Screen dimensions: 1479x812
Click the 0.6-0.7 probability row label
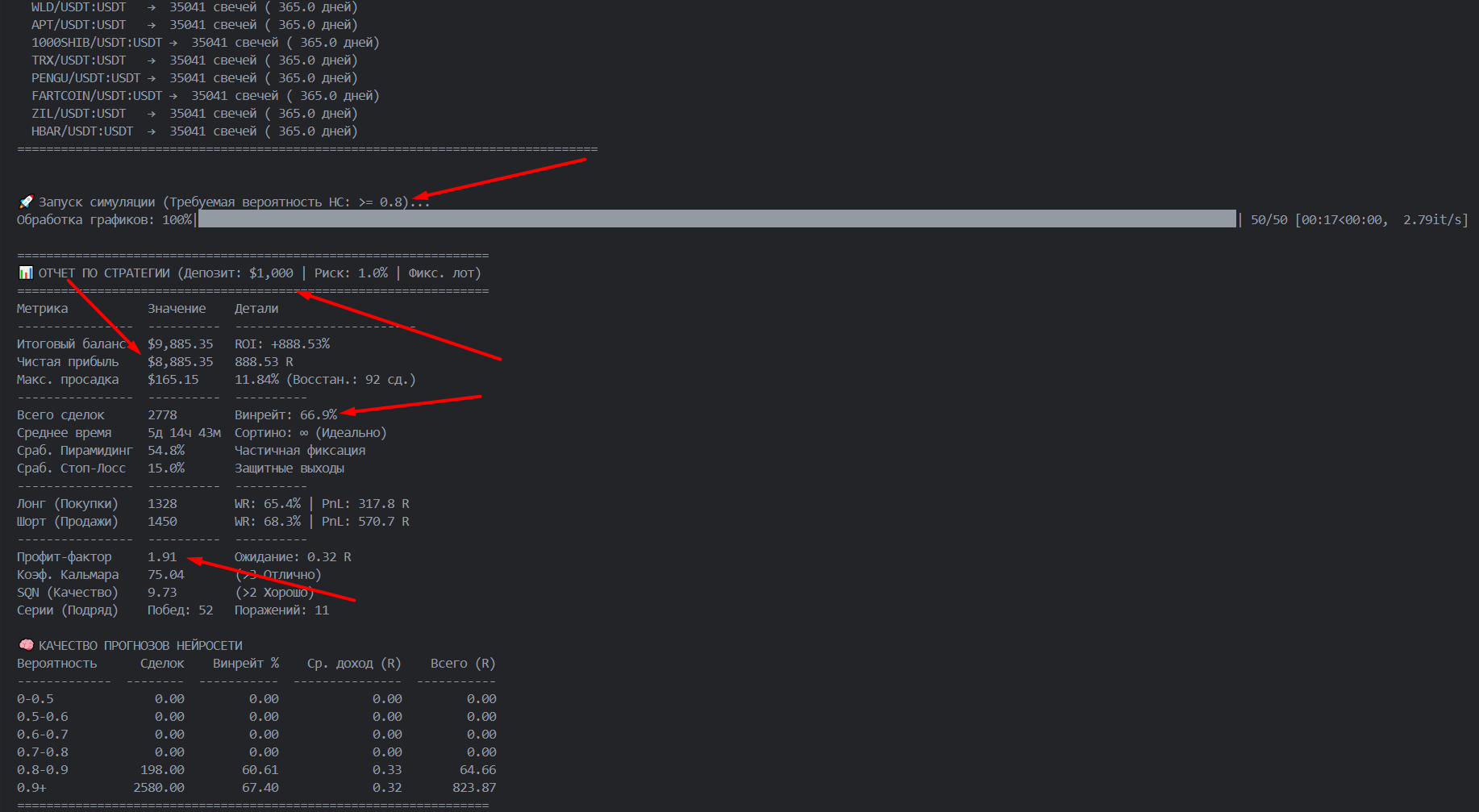coord(43,735)
